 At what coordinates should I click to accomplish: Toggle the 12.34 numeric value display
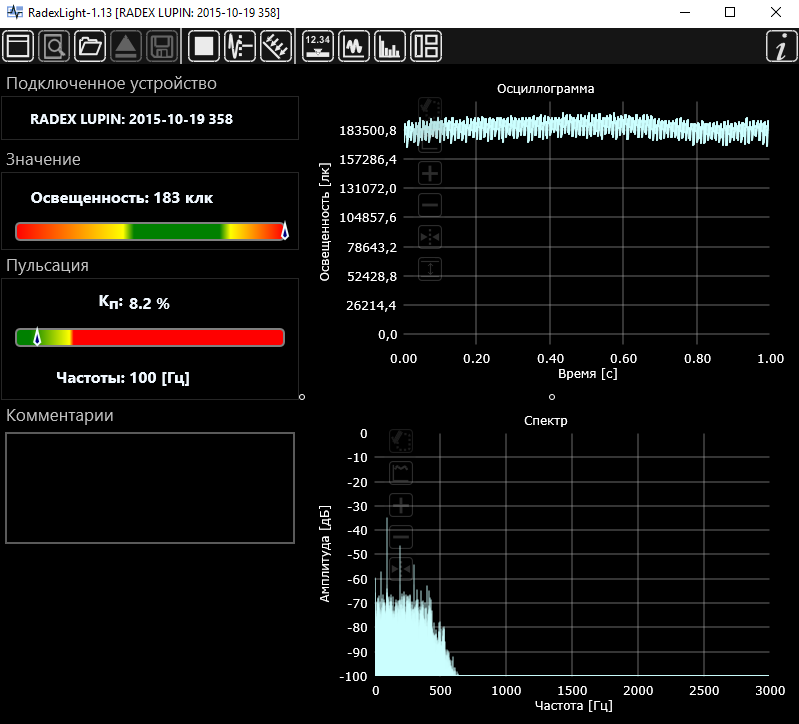318,46
